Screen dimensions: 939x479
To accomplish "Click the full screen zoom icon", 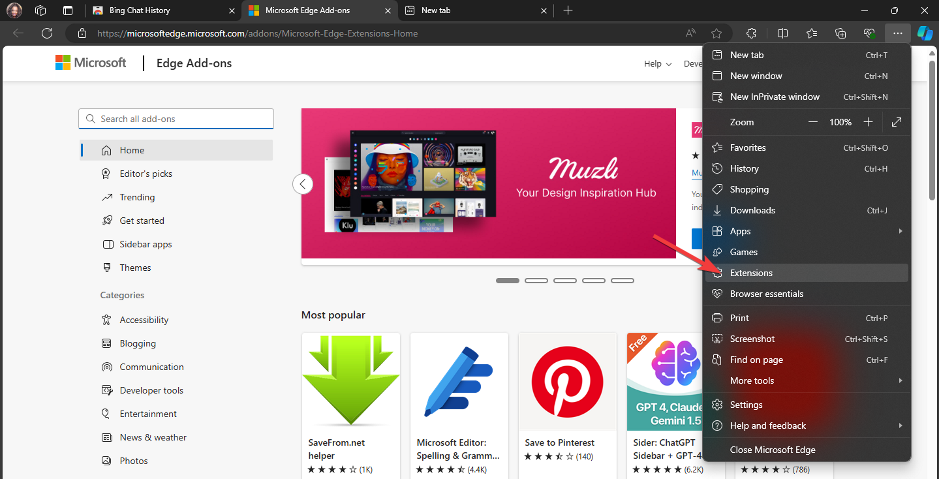I will tap(896, 122).
